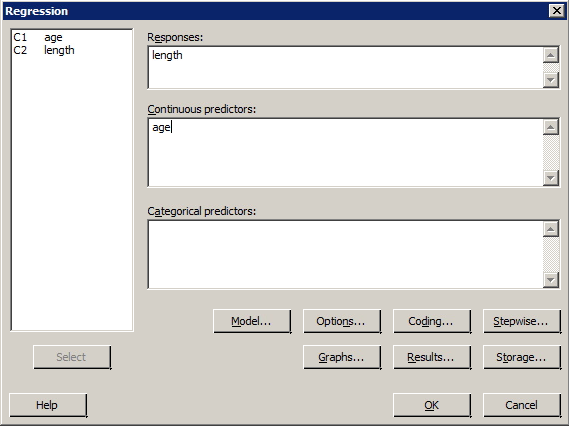Open the Model... settings dialog
The image size is (569, 426).
tap(252, 321)
